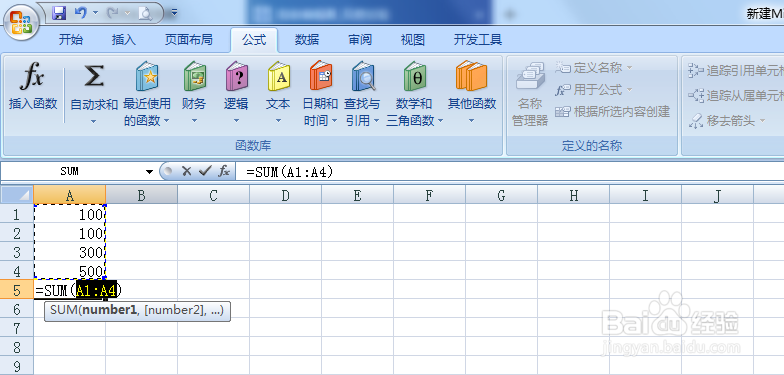Click the 插入函数 fx icon
Image resolution: width=784 pixels, height=375 pixels.
pos(32,76)
